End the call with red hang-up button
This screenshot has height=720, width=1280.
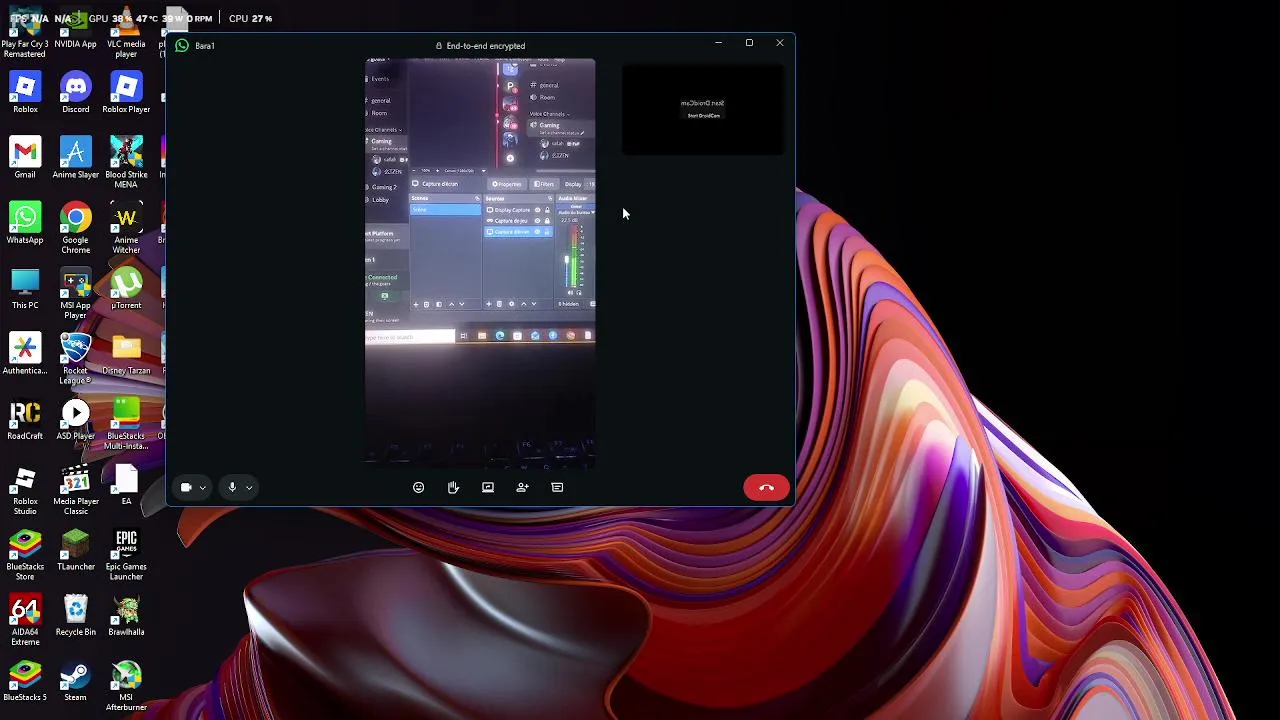[766, 487]
